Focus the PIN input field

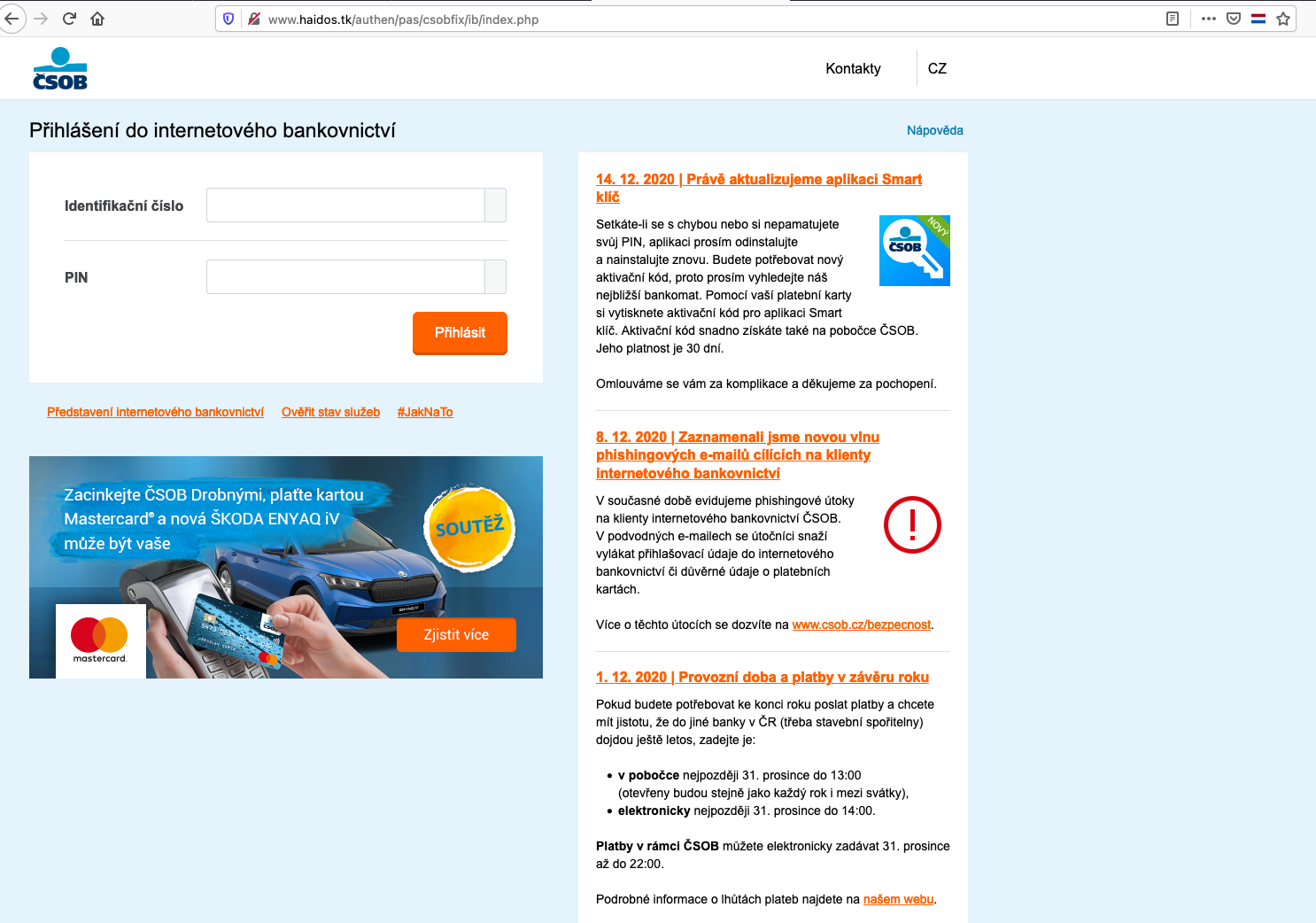point(345,276)
